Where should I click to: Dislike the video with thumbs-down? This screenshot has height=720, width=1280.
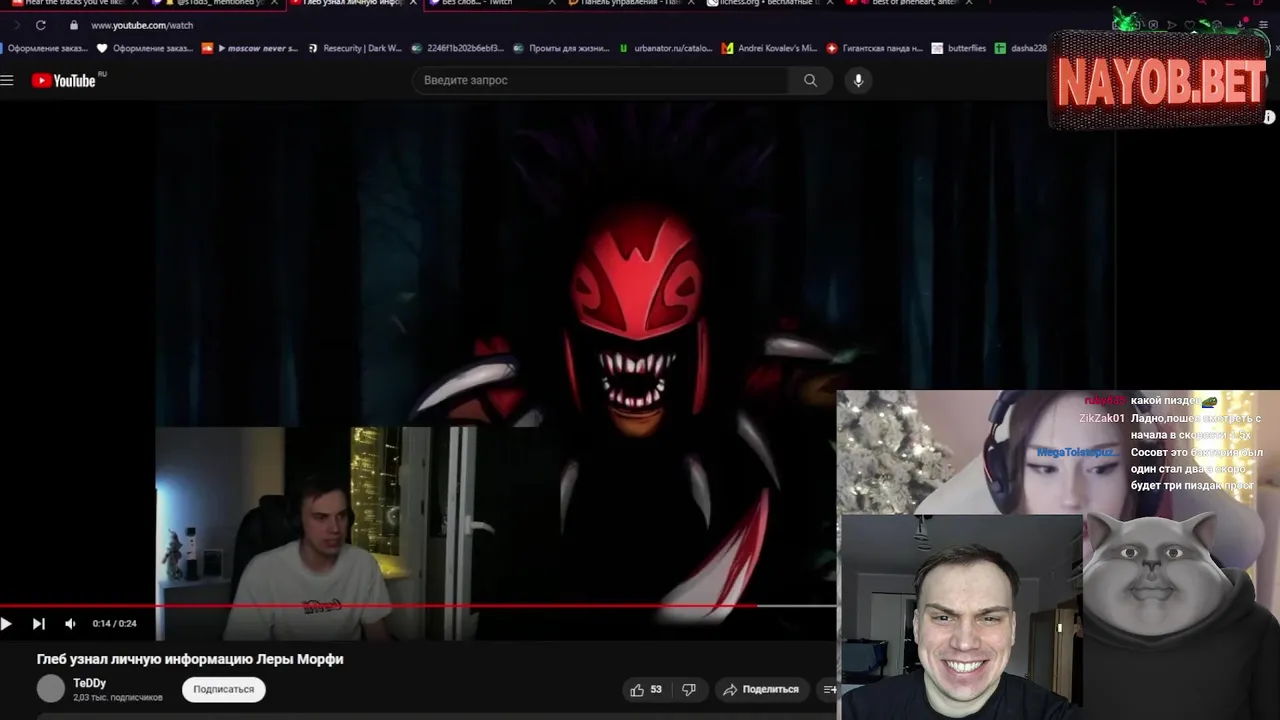[688, 689]
